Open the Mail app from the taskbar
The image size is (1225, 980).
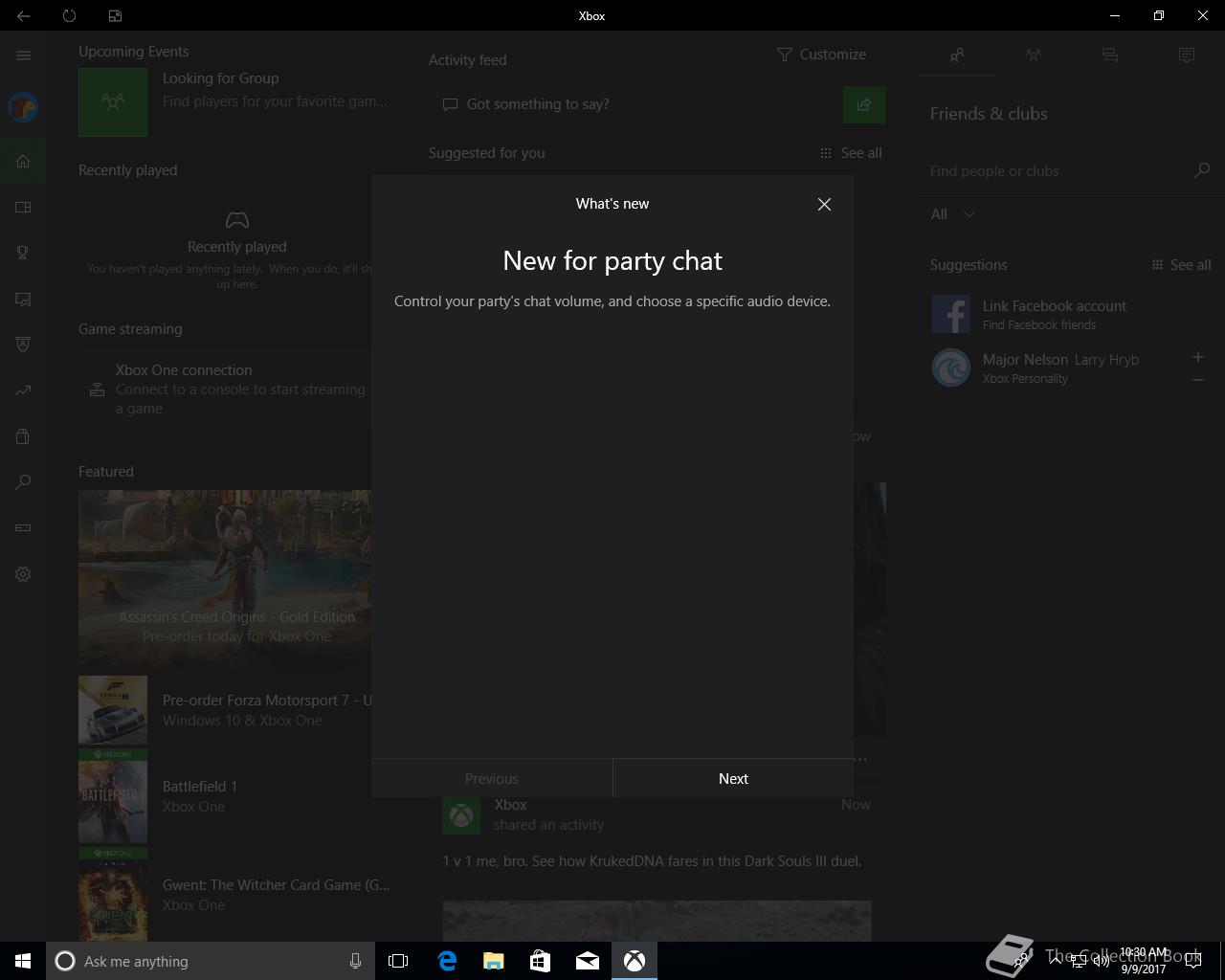pos(588,961)
